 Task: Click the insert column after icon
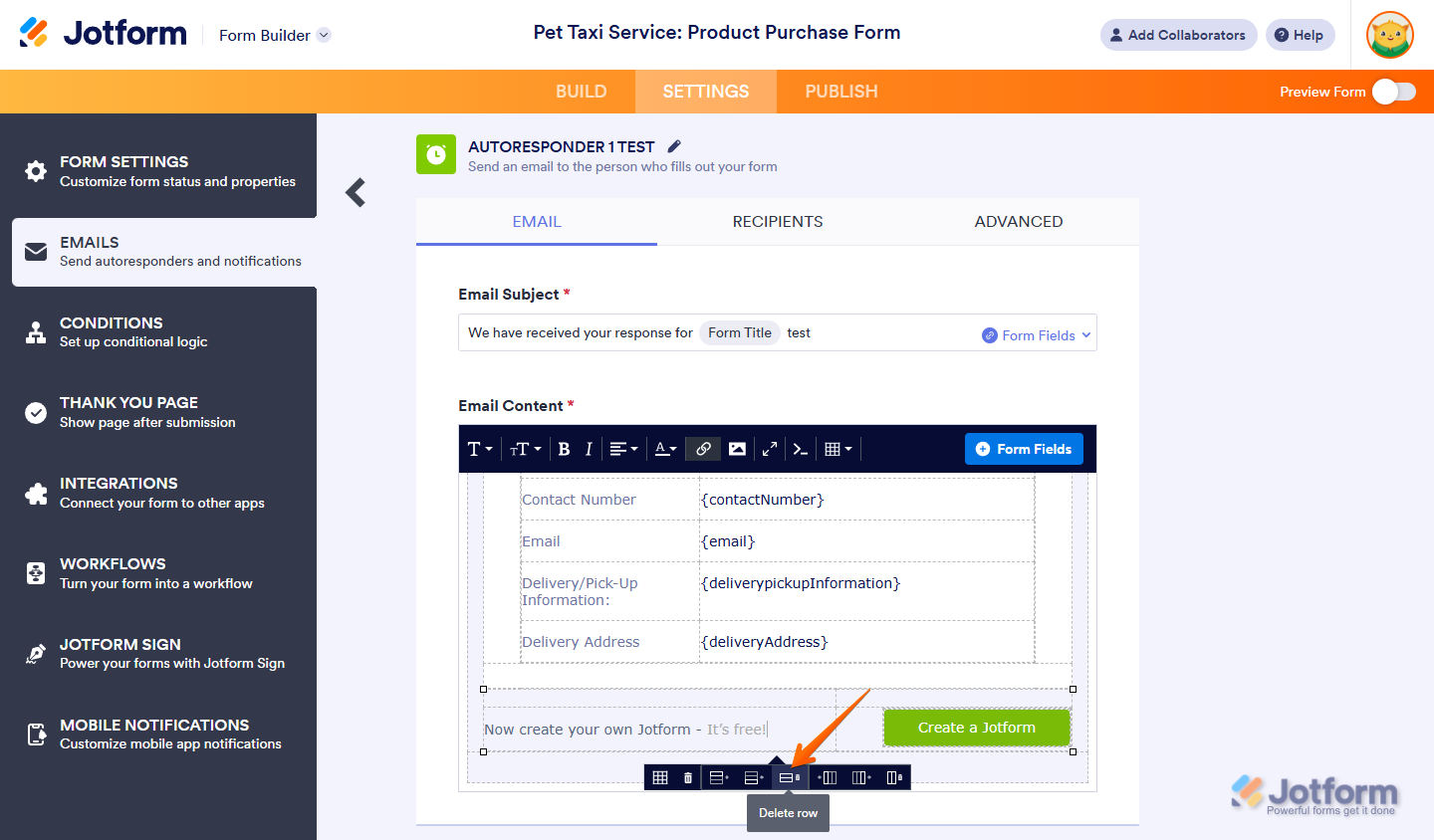(861, 777)
